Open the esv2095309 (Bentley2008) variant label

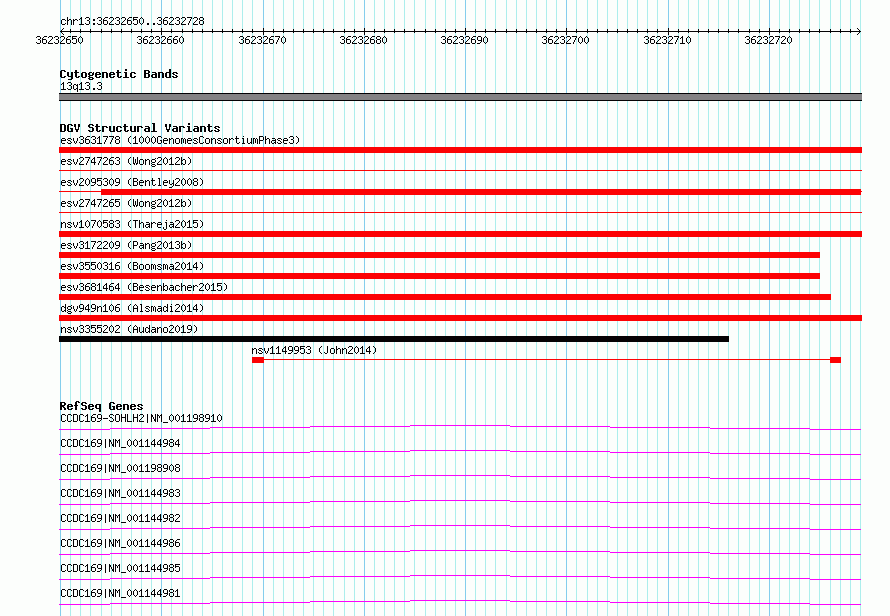(x=132, y=182)
